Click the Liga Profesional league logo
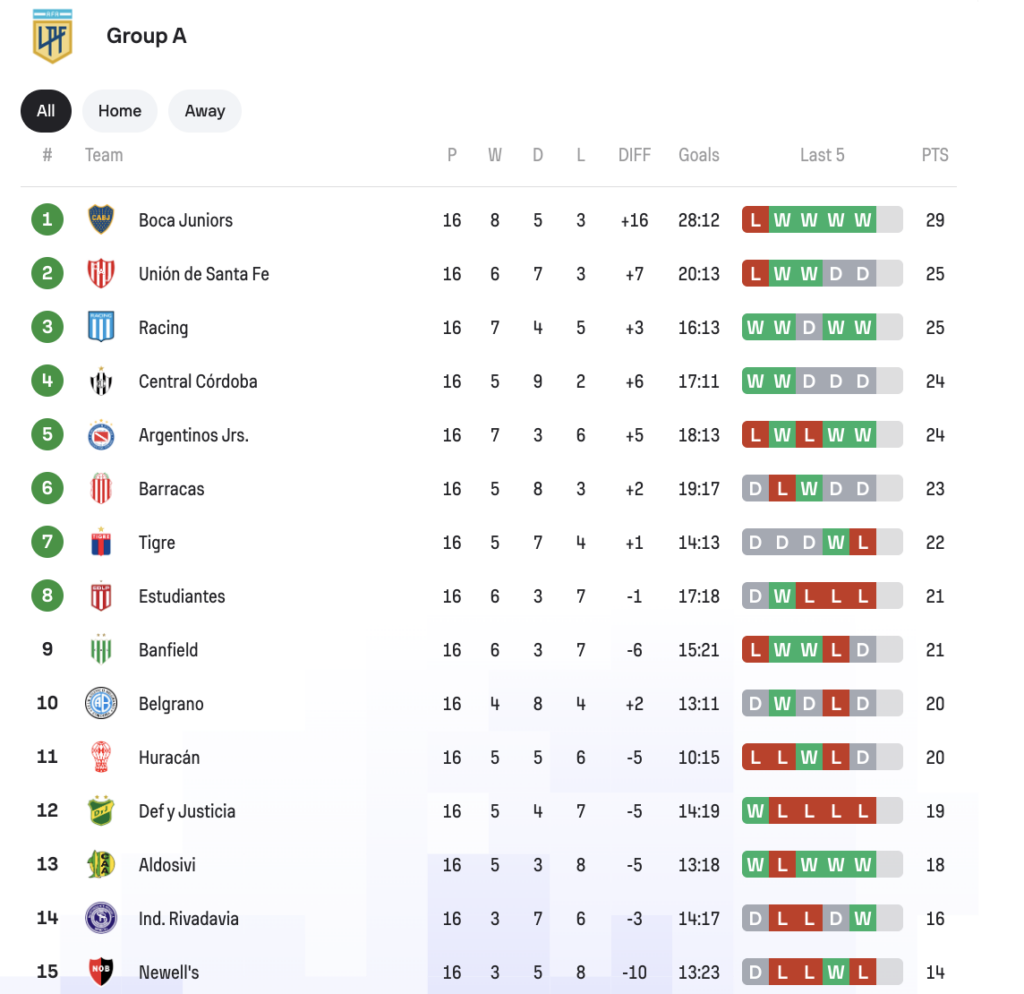The width and height of the screenshot is (1024, 994). [53, 36]
